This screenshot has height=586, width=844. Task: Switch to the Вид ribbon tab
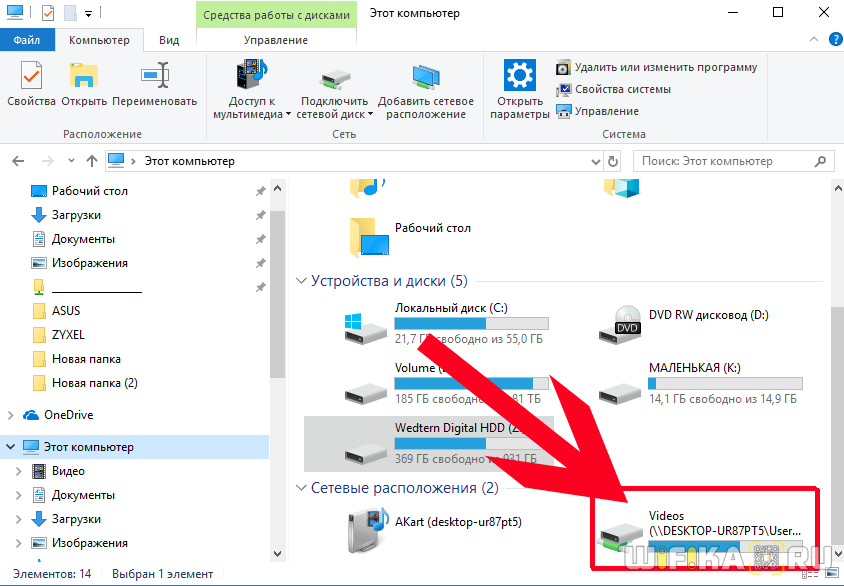pyautogui.click(x=169, y=40)
